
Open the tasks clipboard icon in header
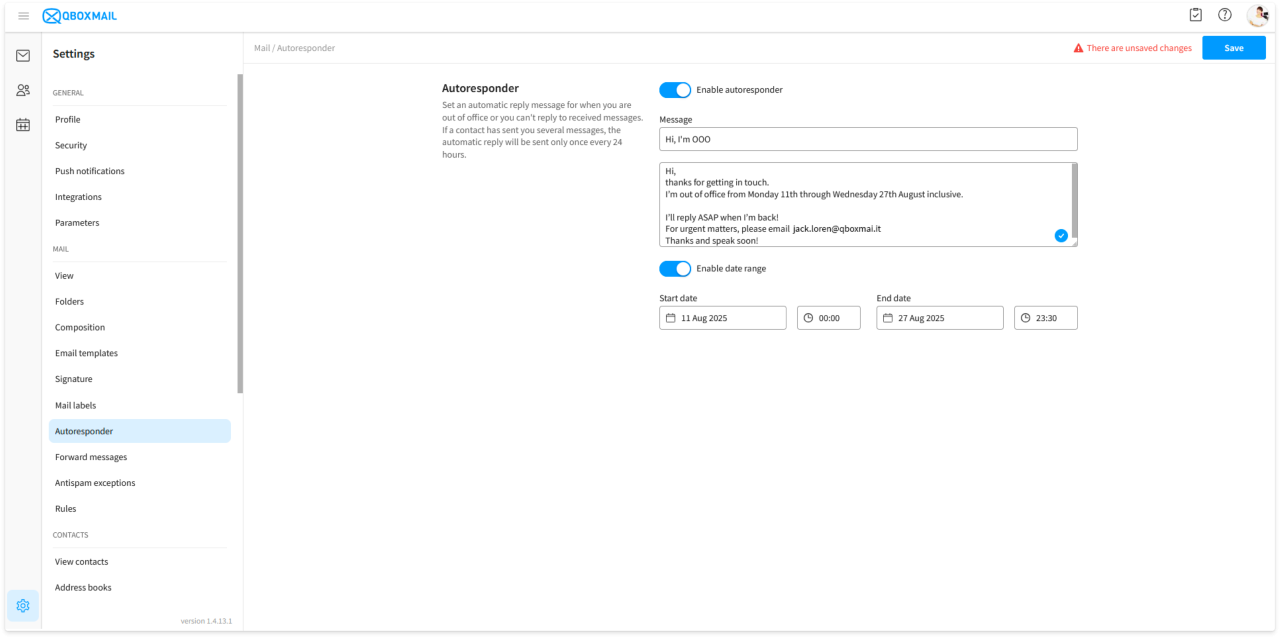coord(1195,15)
